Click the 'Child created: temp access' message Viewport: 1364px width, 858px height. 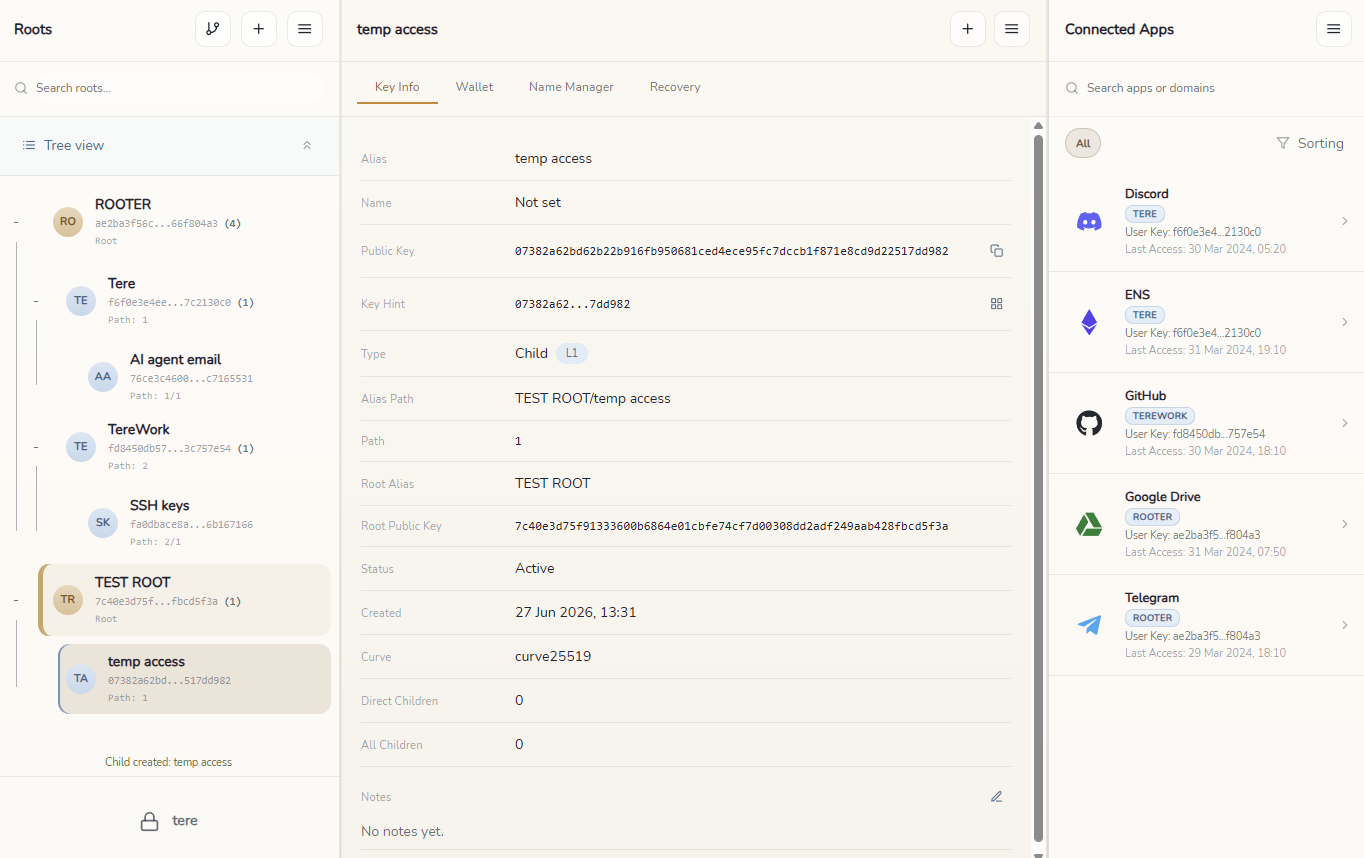coord(169,762)
